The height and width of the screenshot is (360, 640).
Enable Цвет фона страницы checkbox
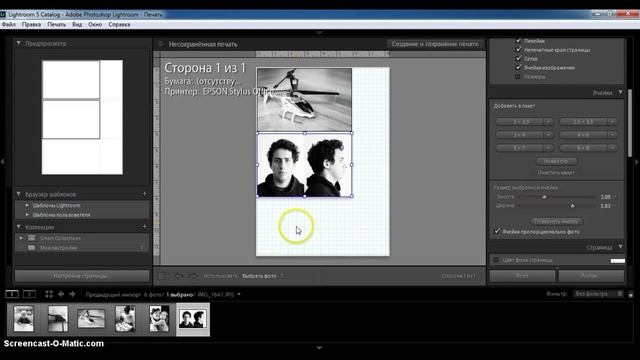(496, 260)
